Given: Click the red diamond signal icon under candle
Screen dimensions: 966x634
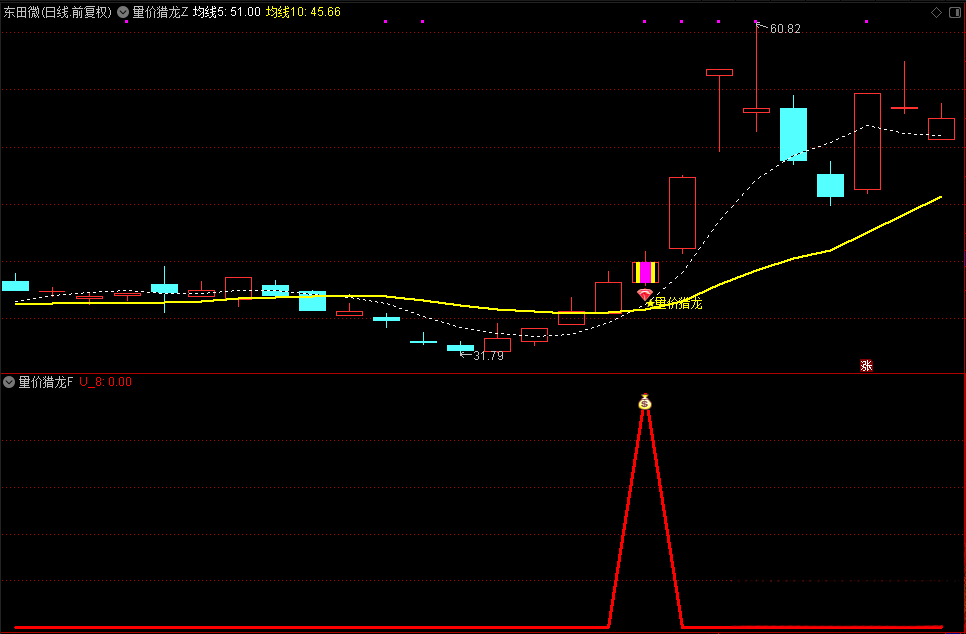Looking at the screenshot, I should coord(644,294).
